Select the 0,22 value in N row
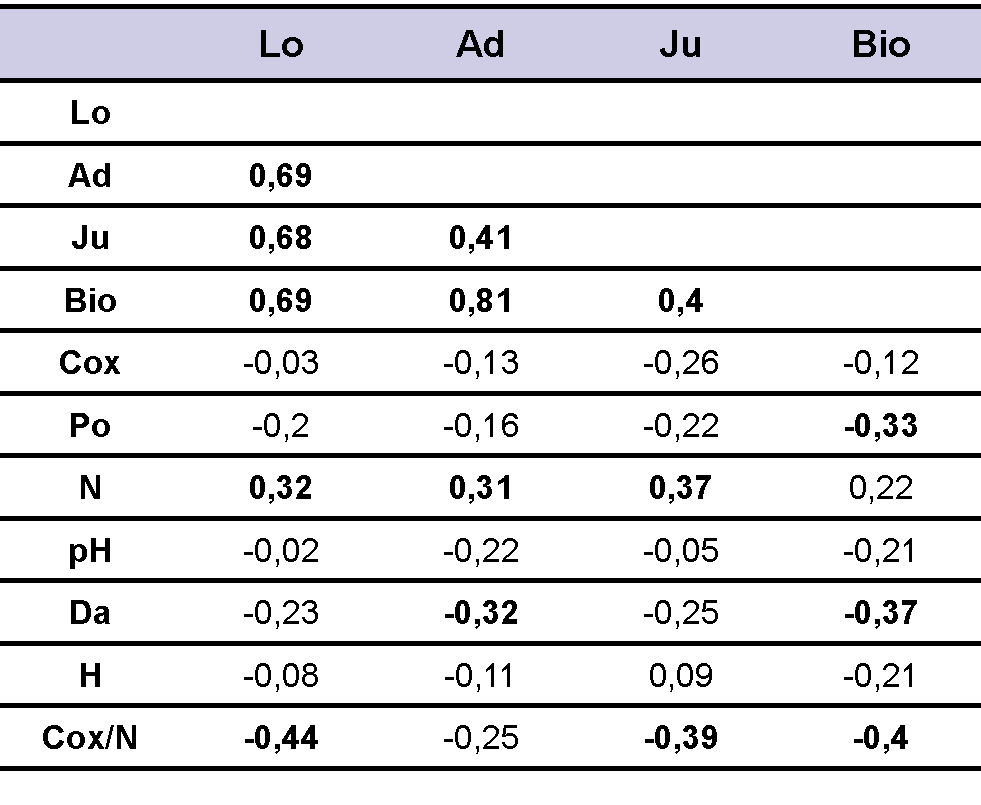This screenshot has width=981, height=805. click(x=881, y=488)
